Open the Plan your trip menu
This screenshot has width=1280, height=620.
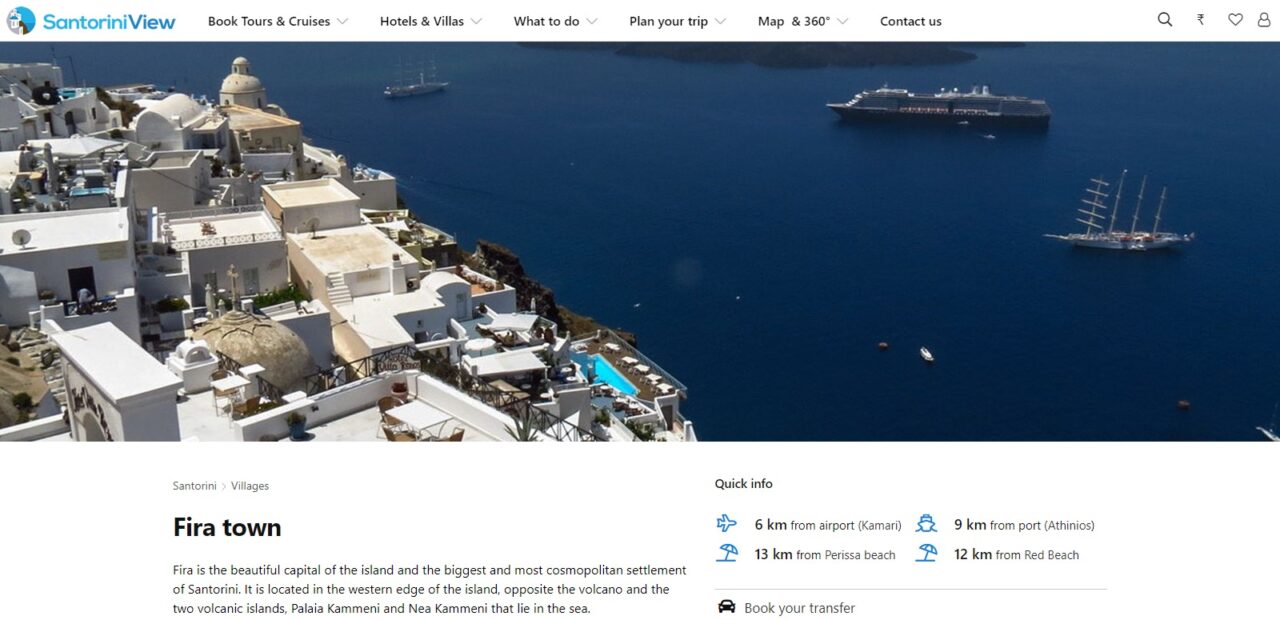point(678,21)
